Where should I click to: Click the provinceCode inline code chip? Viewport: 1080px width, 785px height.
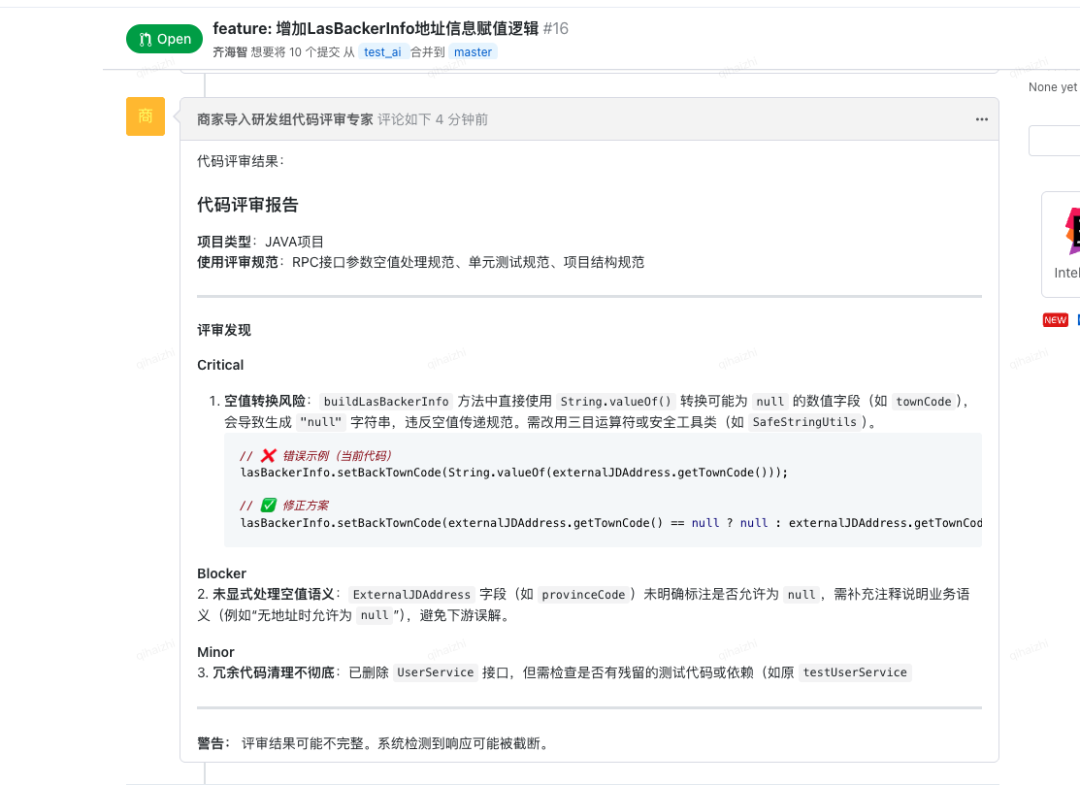pyautogui.click(x=583, y=594)
